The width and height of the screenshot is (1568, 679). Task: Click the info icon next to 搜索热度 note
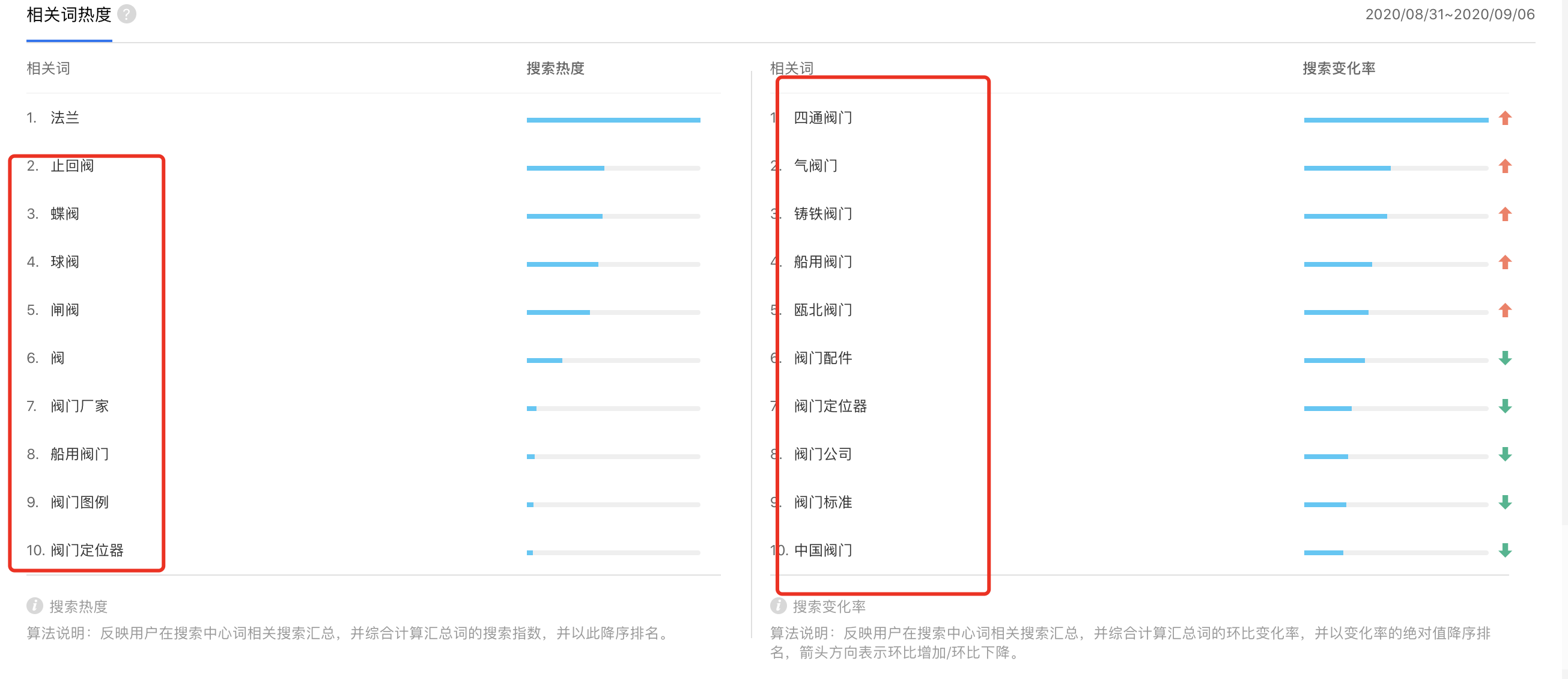(x=35, y=606)
